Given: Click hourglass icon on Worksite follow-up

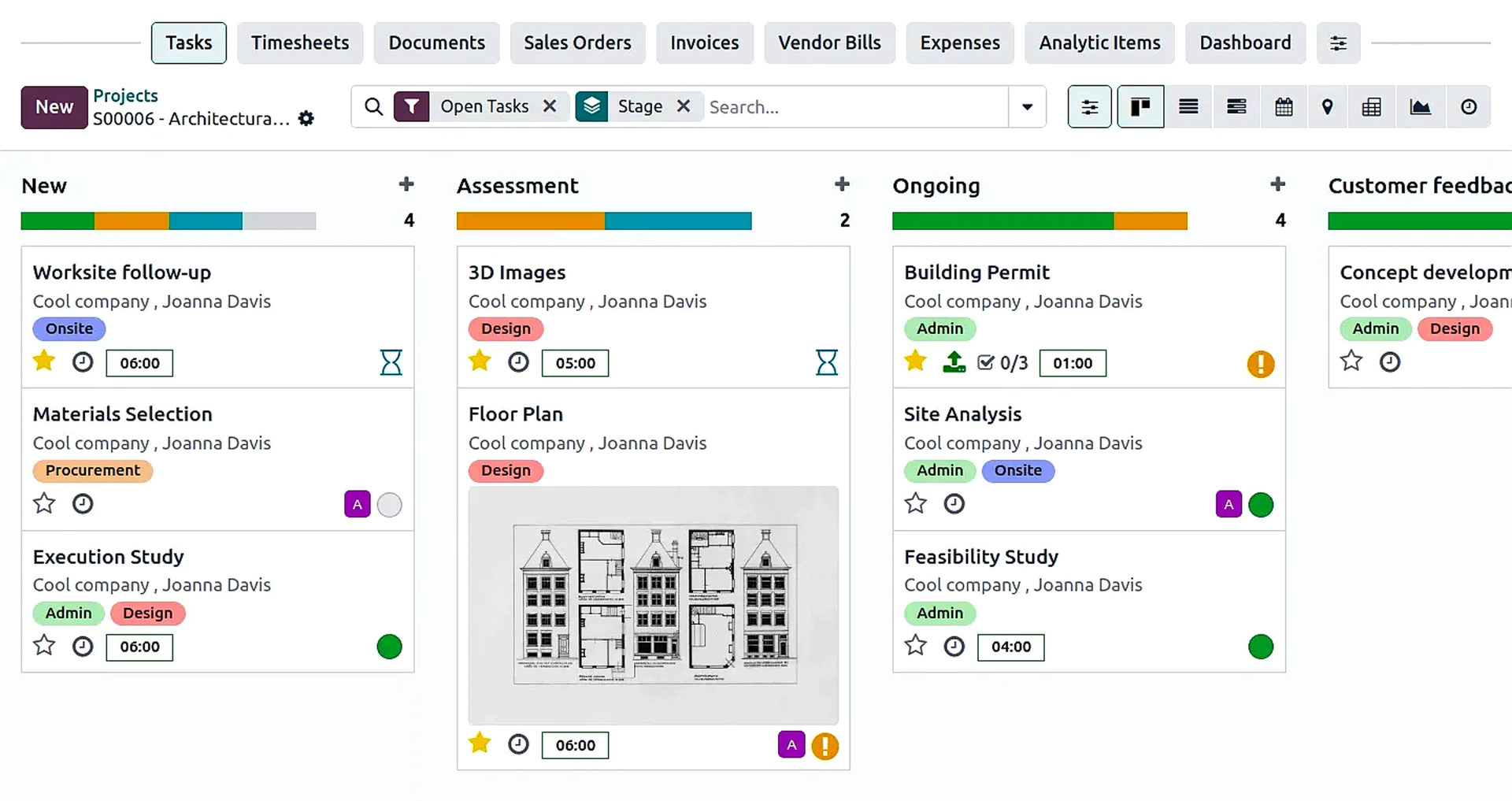Looking at the screenshot, I should point(391,362).
